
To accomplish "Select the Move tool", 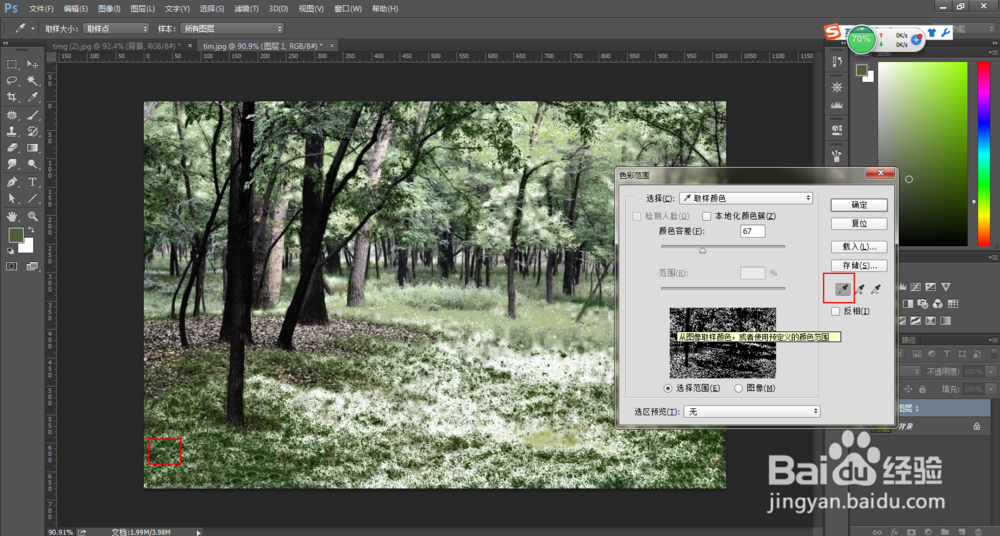I will (x=33, y=64).
